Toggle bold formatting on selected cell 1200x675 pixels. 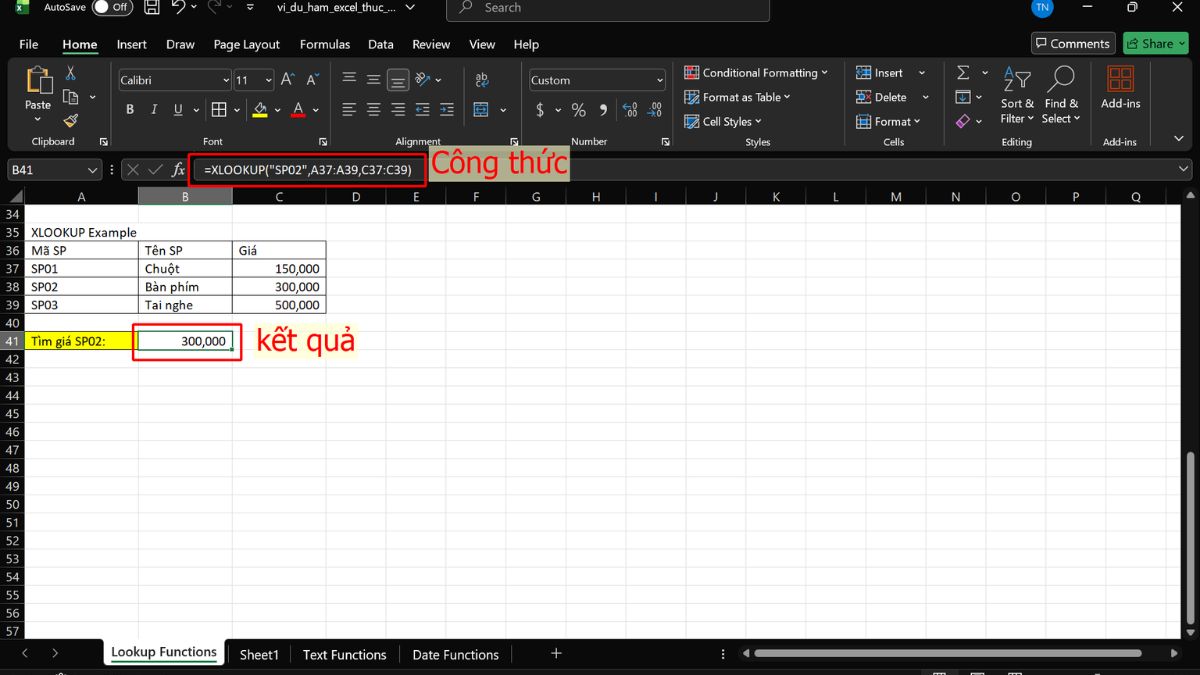click(129, 109)
